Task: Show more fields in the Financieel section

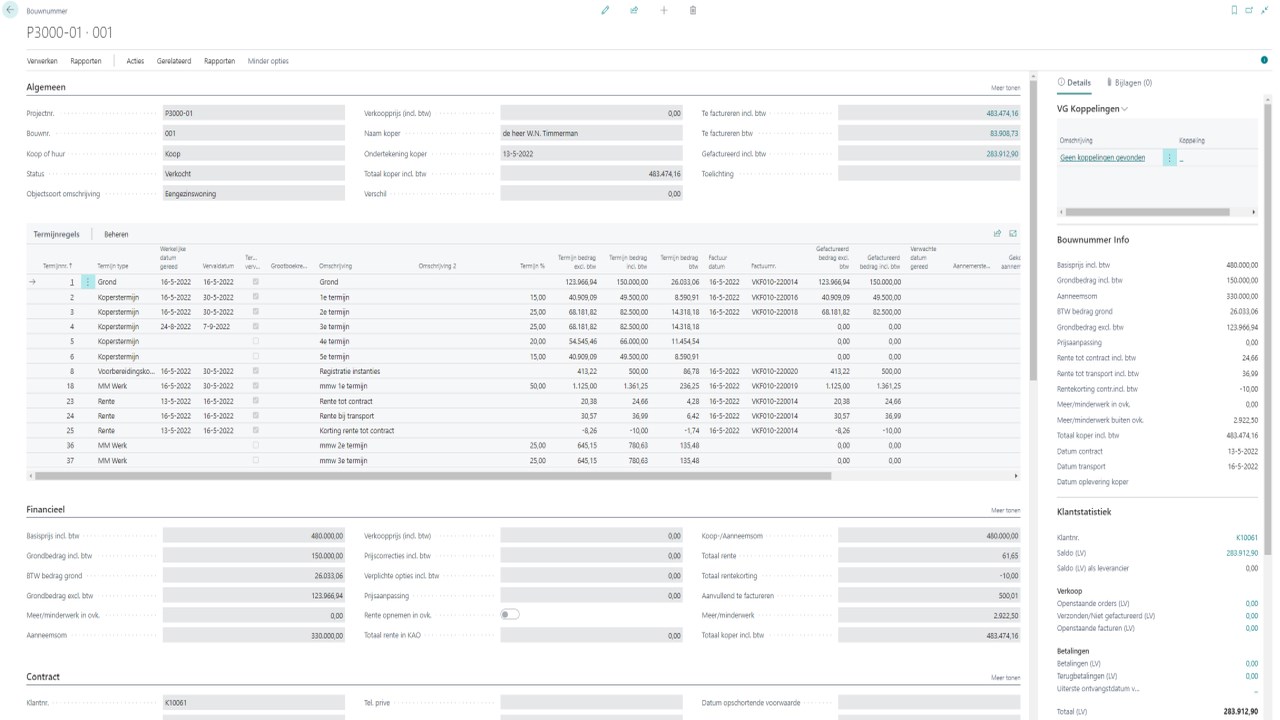Action: click(x=1005, y=510)
